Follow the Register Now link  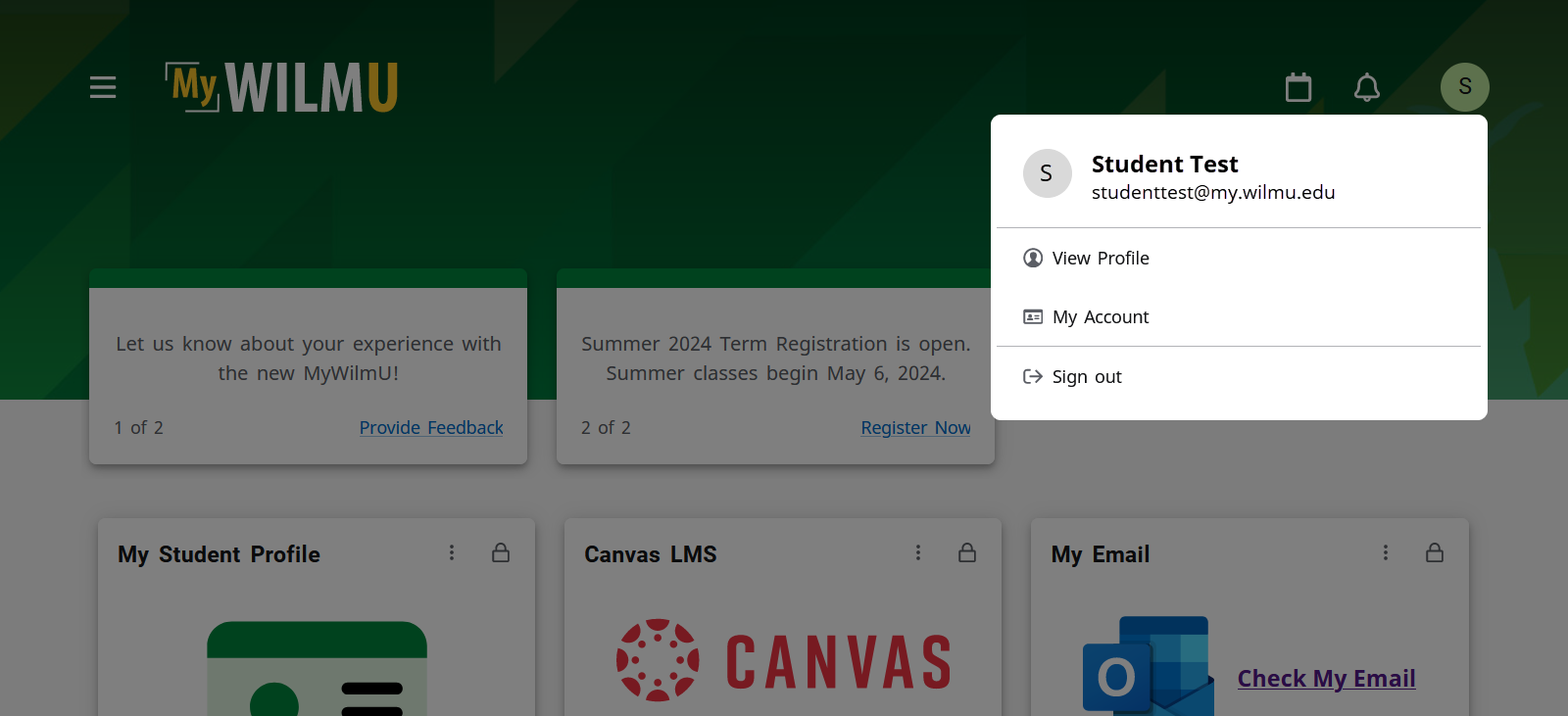point(915,428)
